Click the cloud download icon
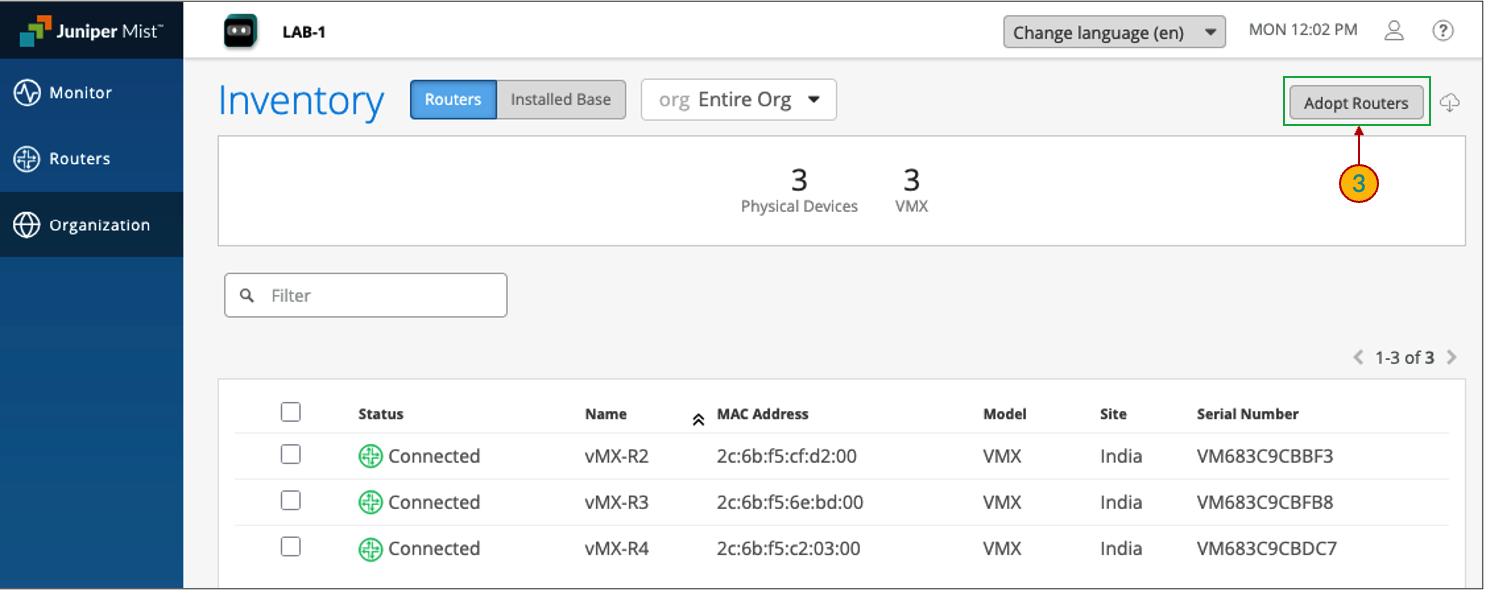 coord(1450,103)
